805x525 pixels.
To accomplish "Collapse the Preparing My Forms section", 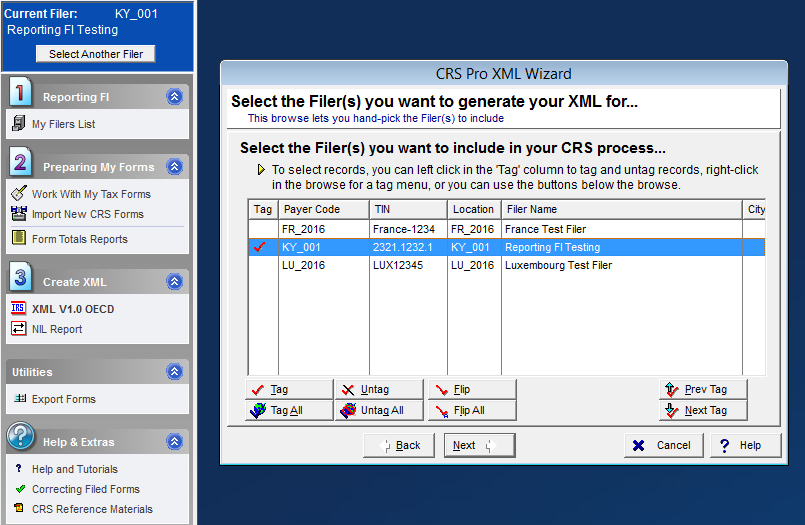I will (x=175, y=166).
